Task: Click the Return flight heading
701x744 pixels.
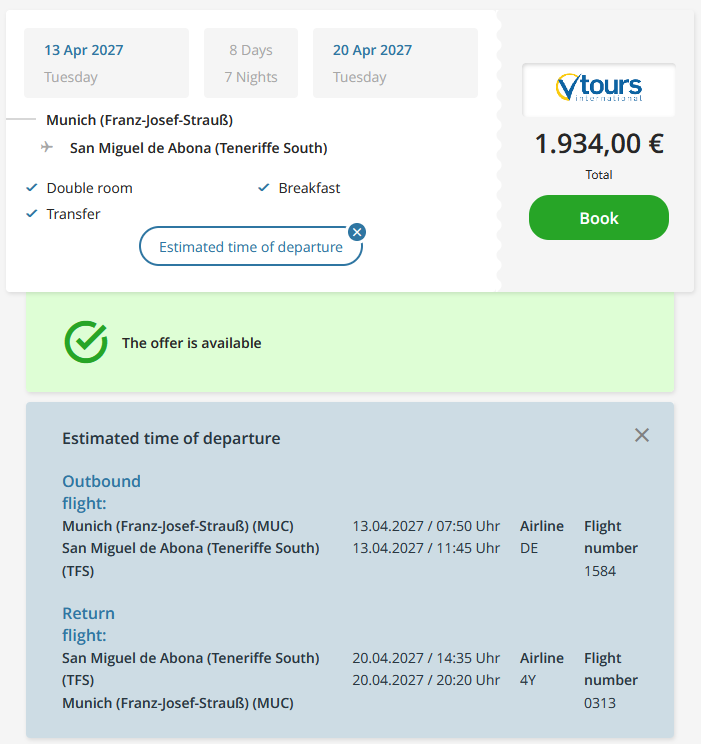Action: [x=89, y=624]
